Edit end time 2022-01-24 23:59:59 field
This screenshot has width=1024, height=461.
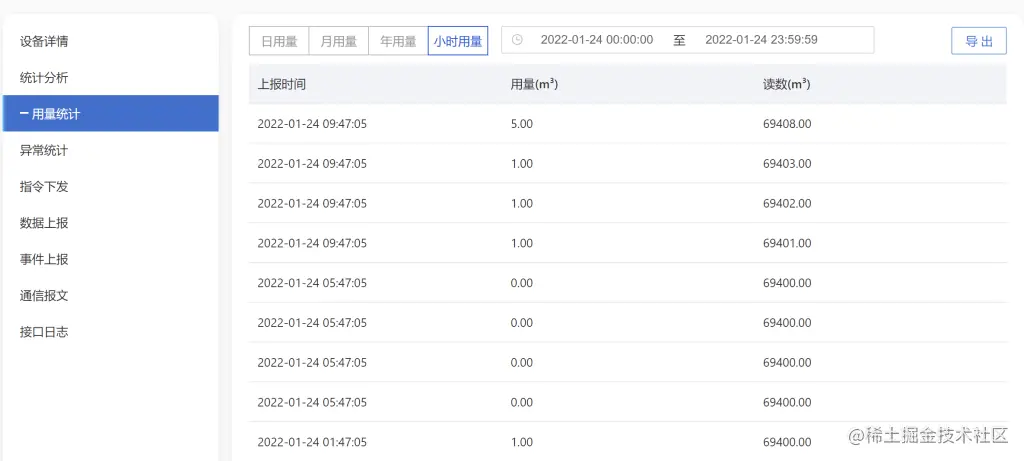(x=761, y=40)
